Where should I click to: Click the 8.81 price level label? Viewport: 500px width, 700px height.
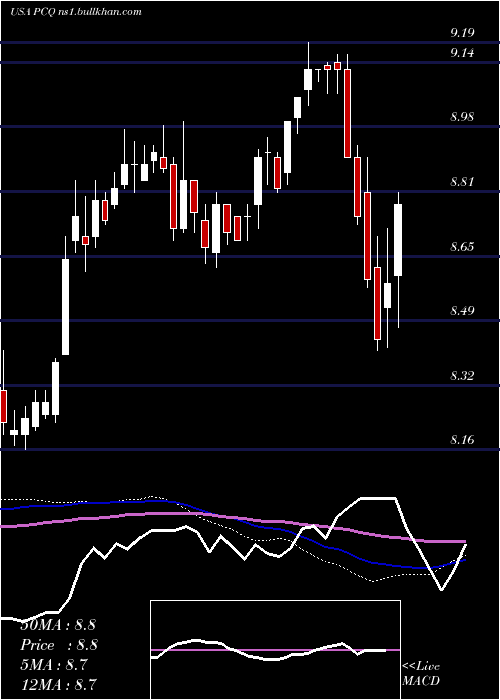click(462, 182)
